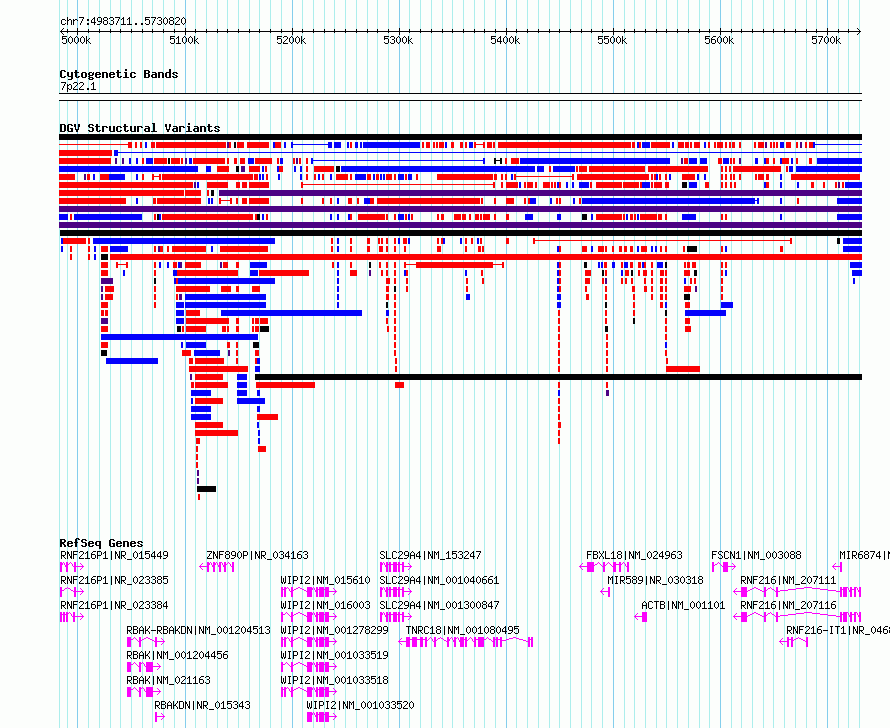Click the SLC29A4|NM_153247 gene label
This screenshot has width=890, height=728.
(430, 555)
